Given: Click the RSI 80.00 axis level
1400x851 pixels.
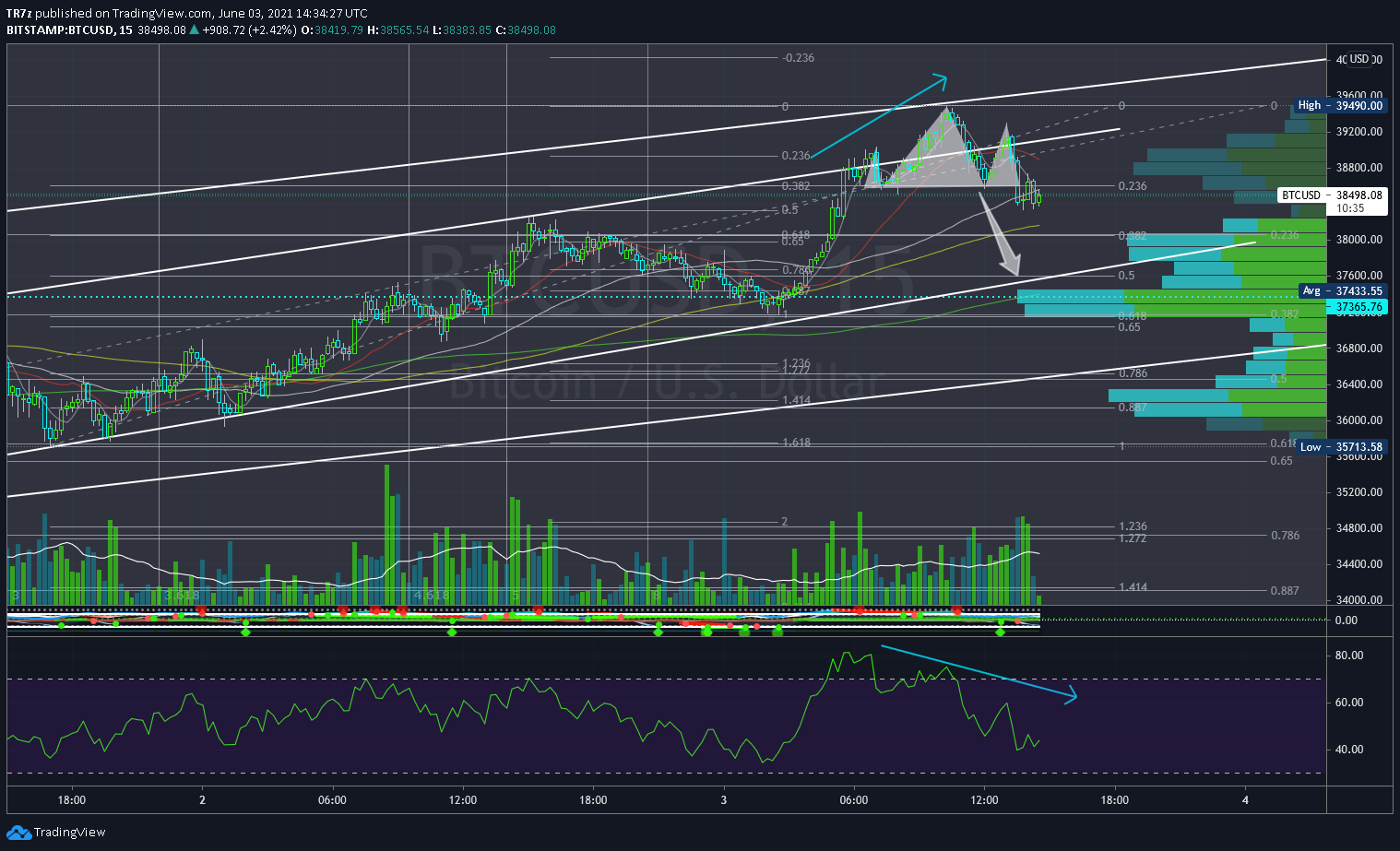Looking at the screenshot, I should [1349, 656].
